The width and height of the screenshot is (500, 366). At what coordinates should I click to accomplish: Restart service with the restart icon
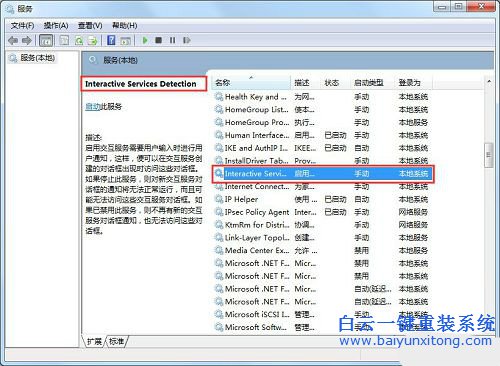(186, 40)
